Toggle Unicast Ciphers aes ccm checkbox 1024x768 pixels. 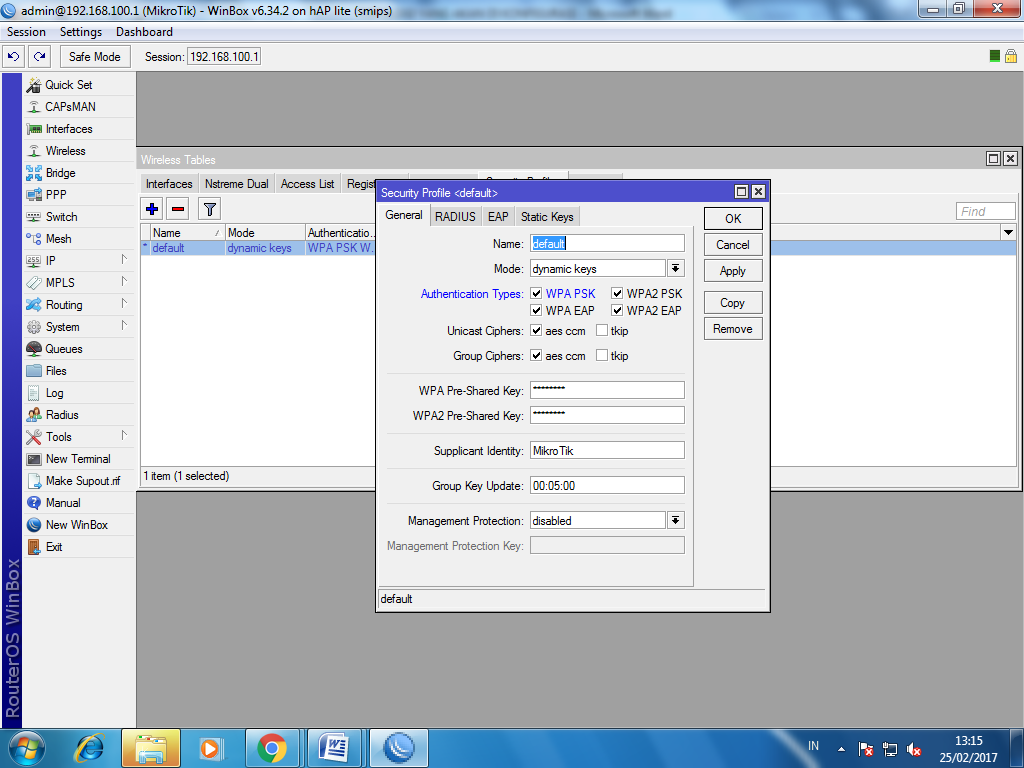pyautogui.click(x=536, y=330)
